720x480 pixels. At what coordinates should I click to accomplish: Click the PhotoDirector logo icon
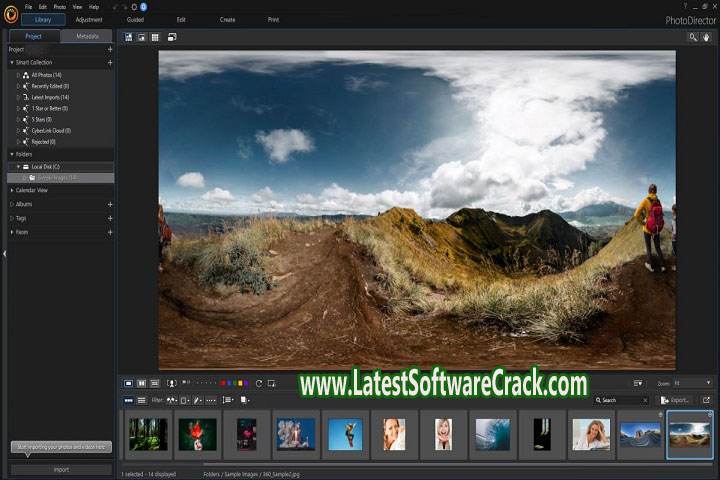tap(11, 15)
